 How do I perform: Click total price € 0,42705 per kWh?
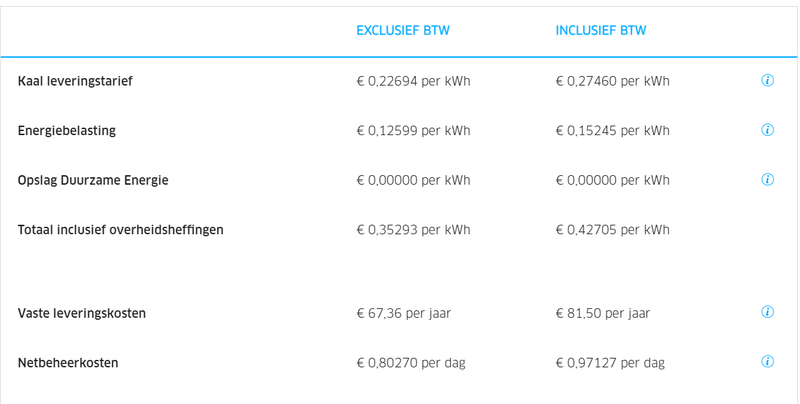612,230
